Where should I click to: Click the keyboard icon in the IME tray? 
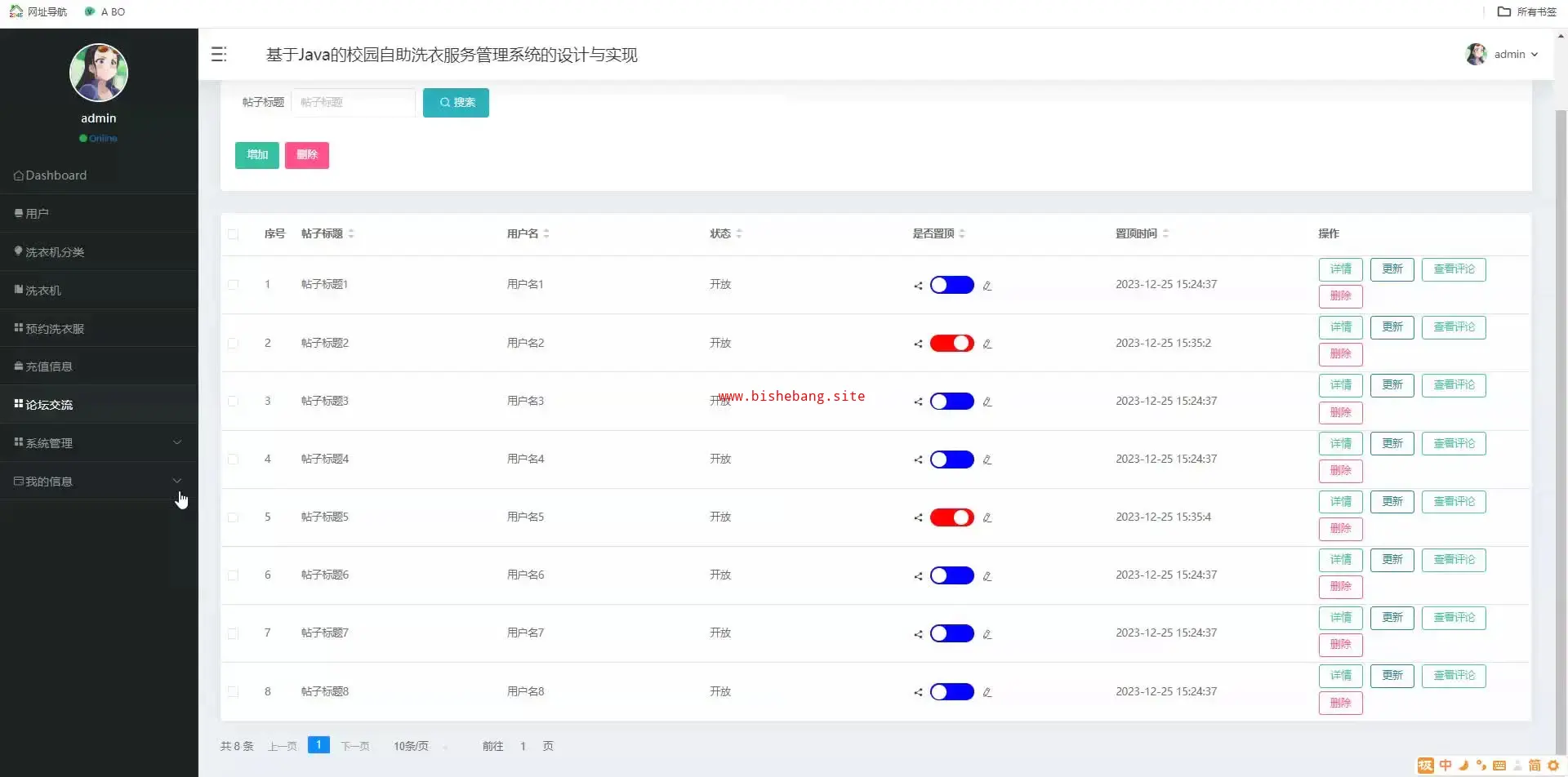[x=1499, y=766]
